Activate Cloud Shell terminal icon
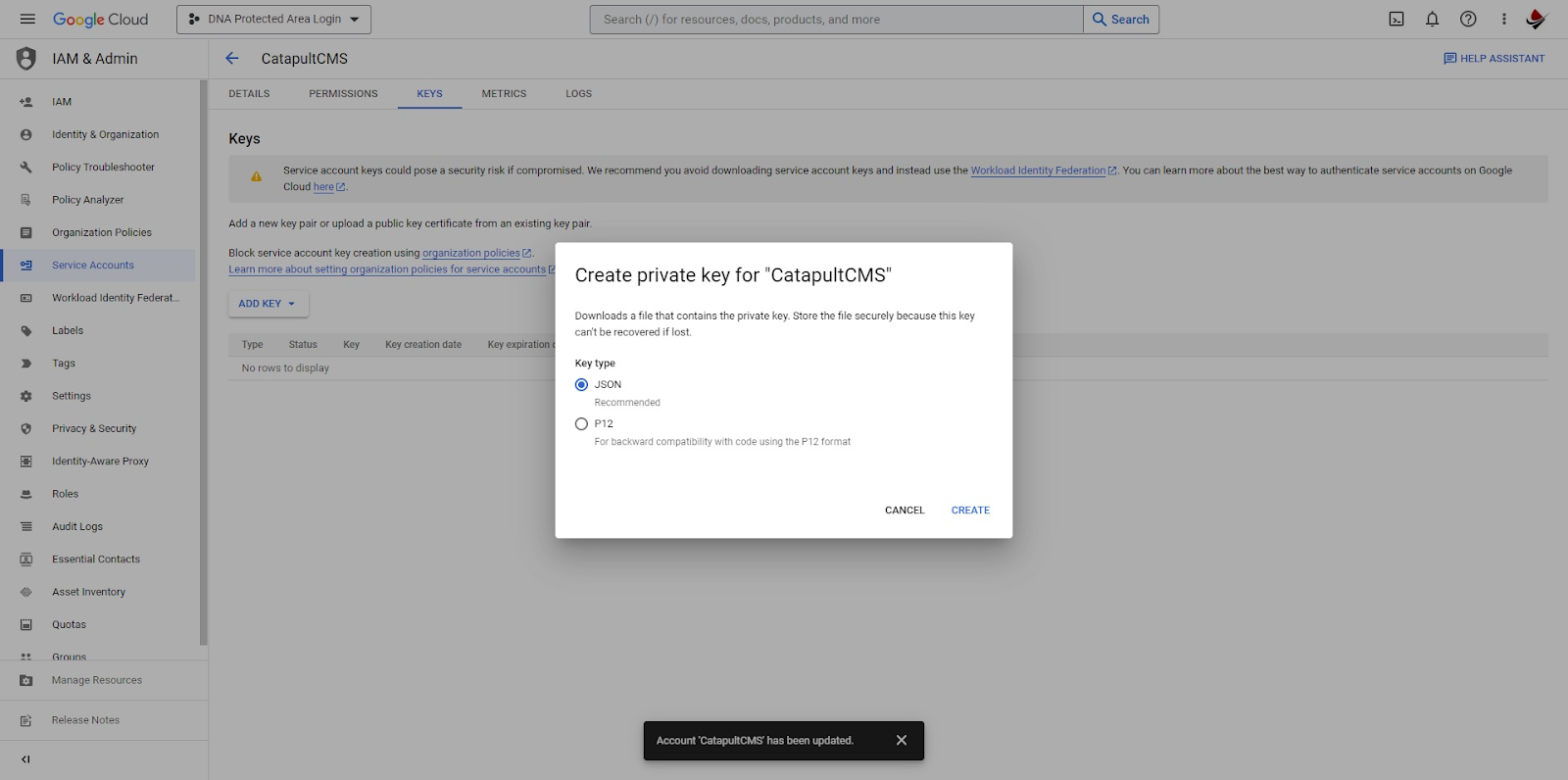The width and height of the screenshot is (1568, 780). 1396,20
